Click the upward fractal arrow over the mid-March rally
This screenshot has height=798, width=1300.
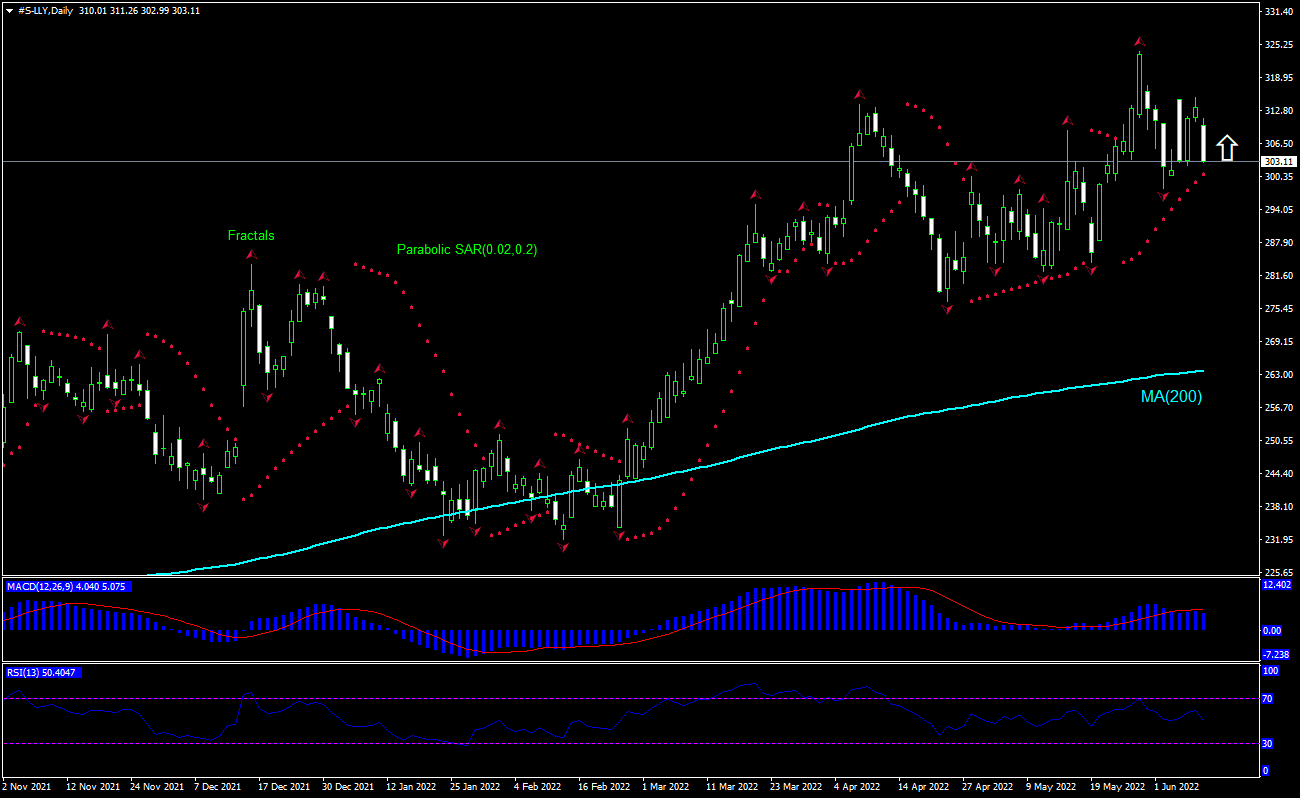pyautogui.click(x=756, y=196)
